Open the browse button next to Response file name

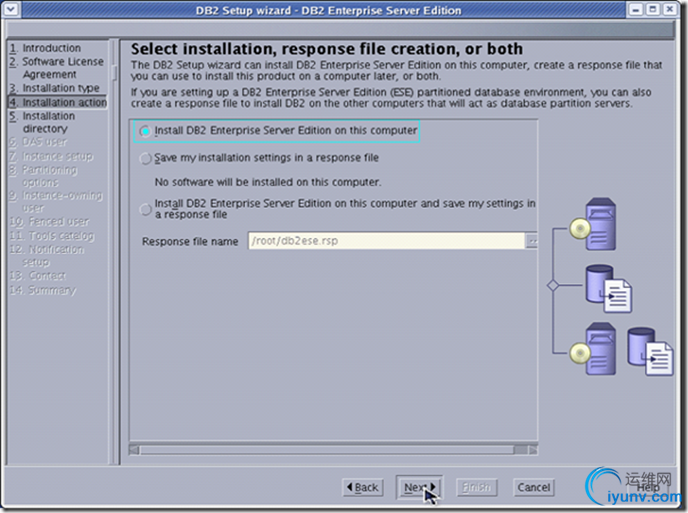point(531,241)
